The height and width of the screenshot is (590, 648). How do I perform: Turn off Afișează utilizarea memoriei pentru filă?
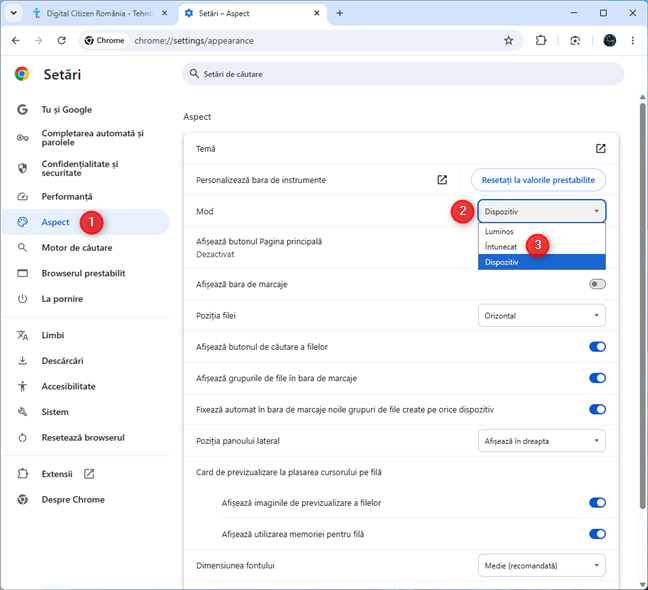point(597,534)
